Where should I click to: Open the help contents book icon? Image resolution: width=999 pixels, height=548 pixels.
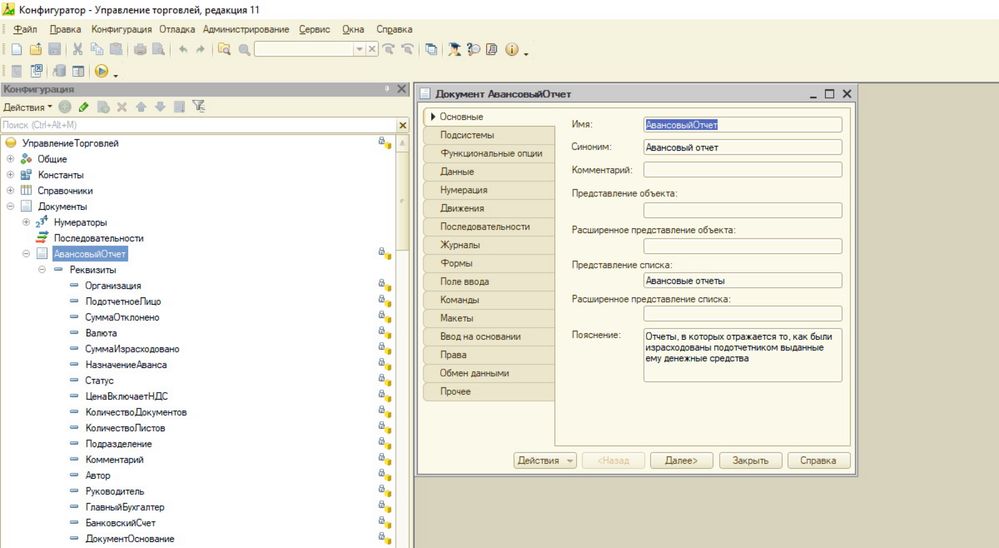coord(491,50)
